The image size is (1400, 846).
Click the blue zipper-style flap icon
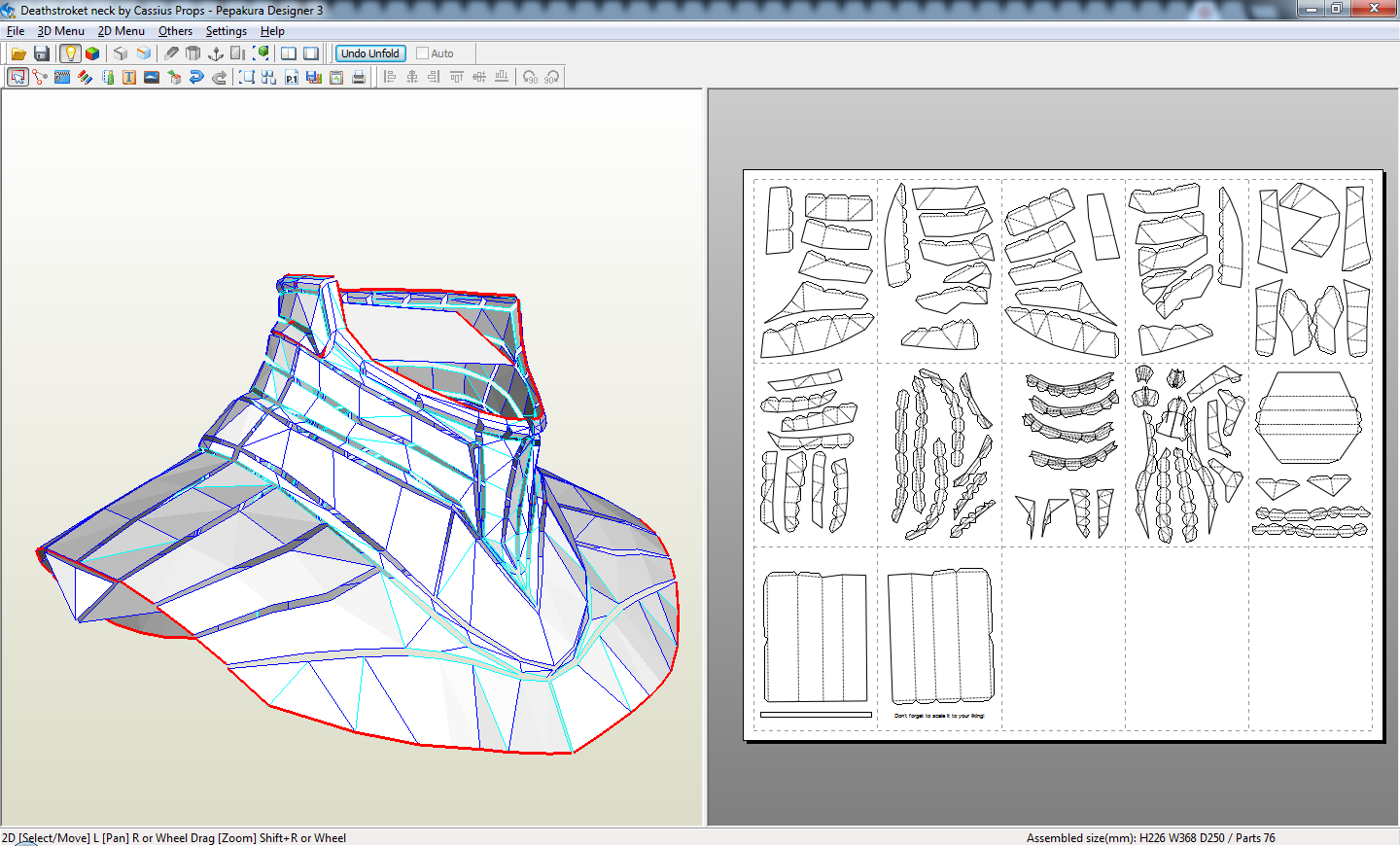pyautogui.click(x=62, y=77)
